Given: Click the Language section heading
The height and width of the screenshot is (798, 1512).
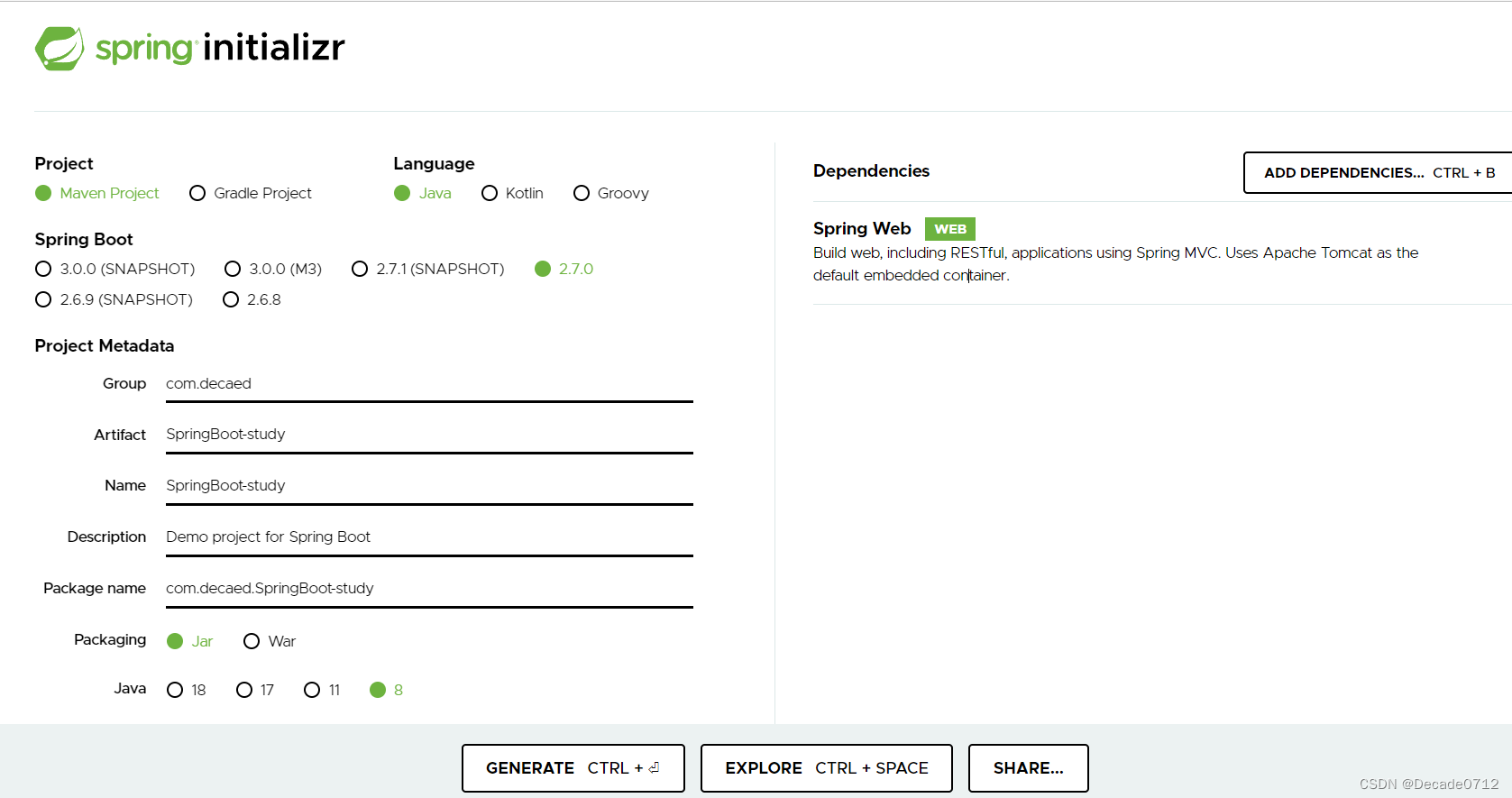Looking at the screenshot, I should coord(434,164).
